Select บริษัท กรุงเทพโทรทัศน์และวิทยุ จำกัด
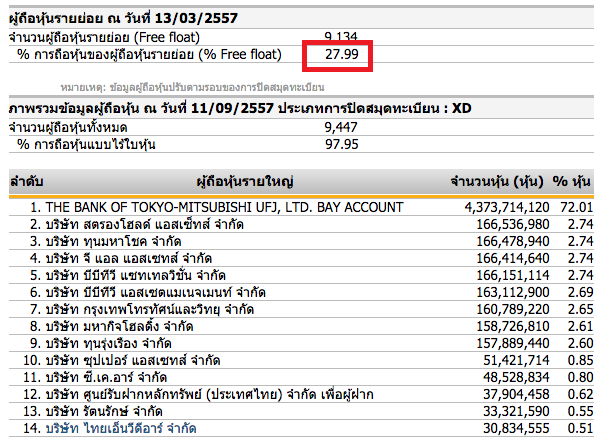 [x=150, y=309]
